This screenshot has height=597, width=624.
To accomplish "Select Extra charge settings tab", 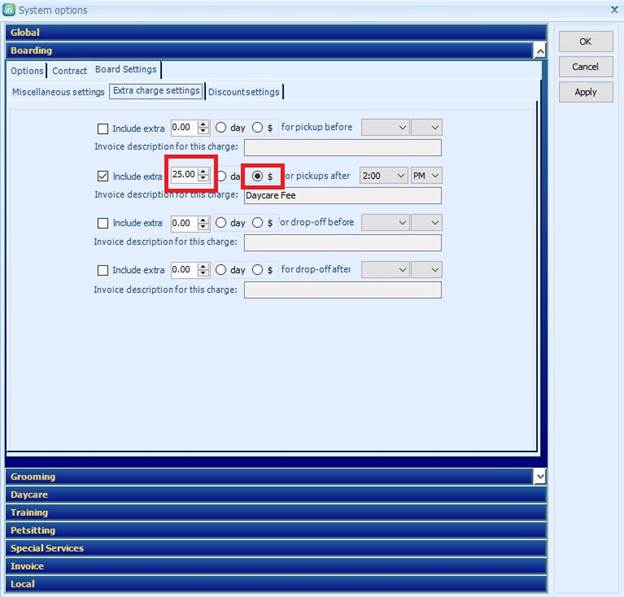I will click(156, 91).
